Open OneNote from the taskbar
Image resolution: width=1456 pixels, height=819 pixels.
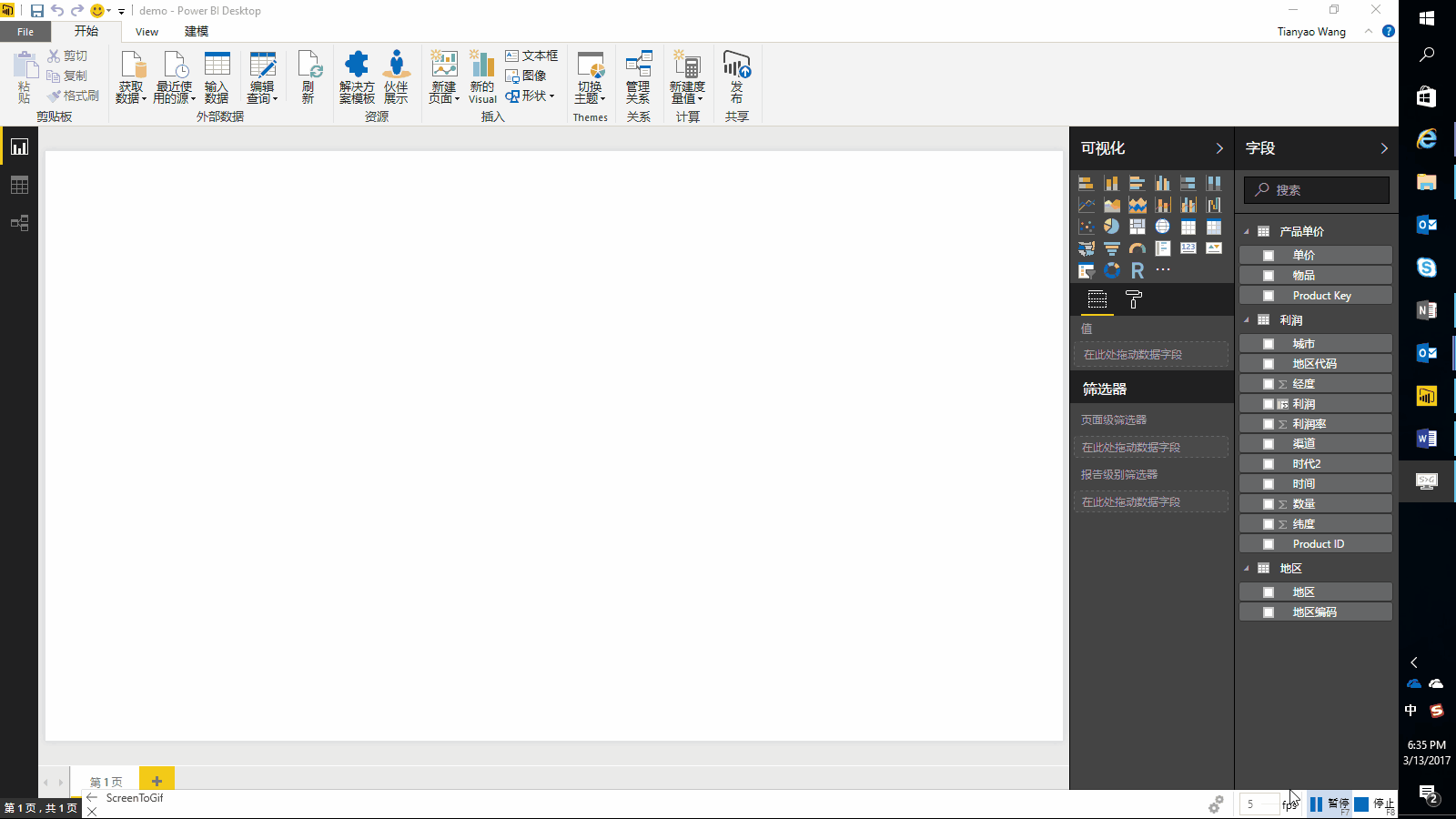(1427, 310)
